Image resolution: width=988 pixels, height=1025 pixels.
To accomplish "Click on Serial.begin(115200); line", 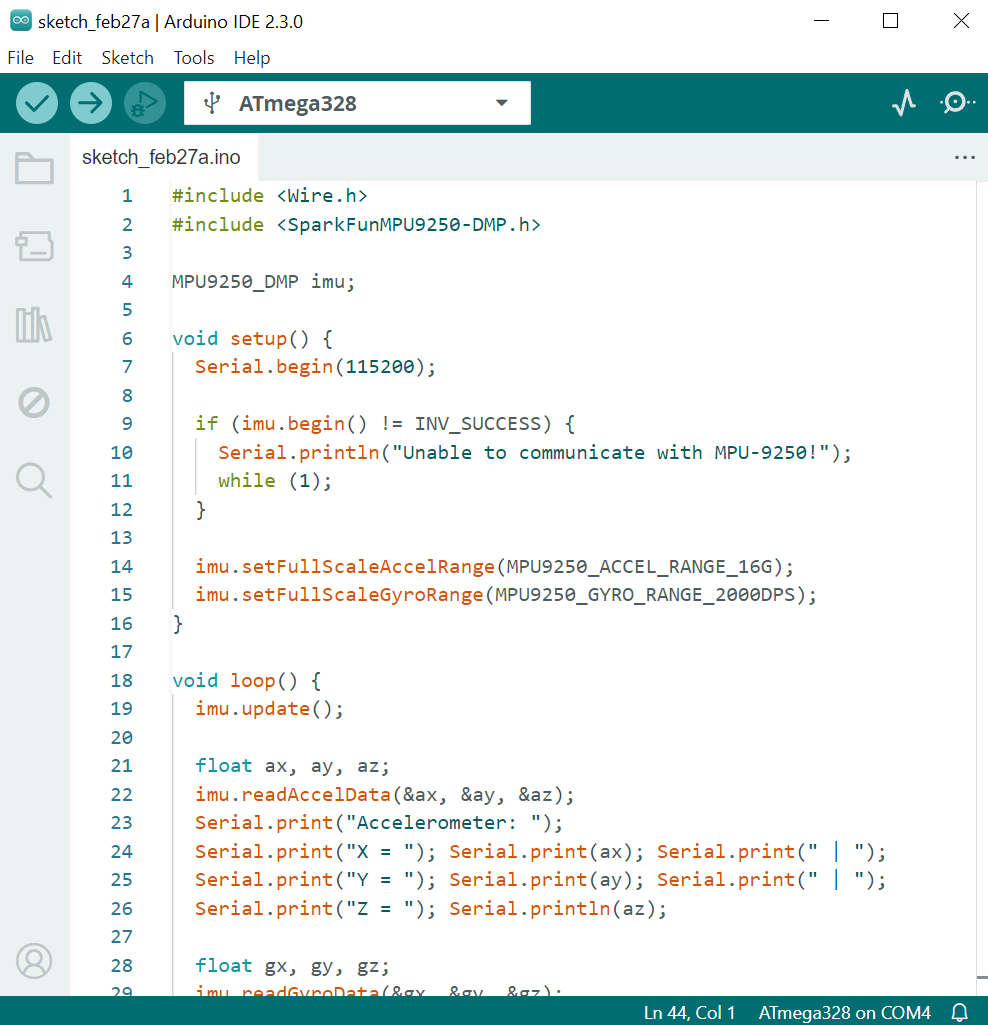I will tap(315, 367).
